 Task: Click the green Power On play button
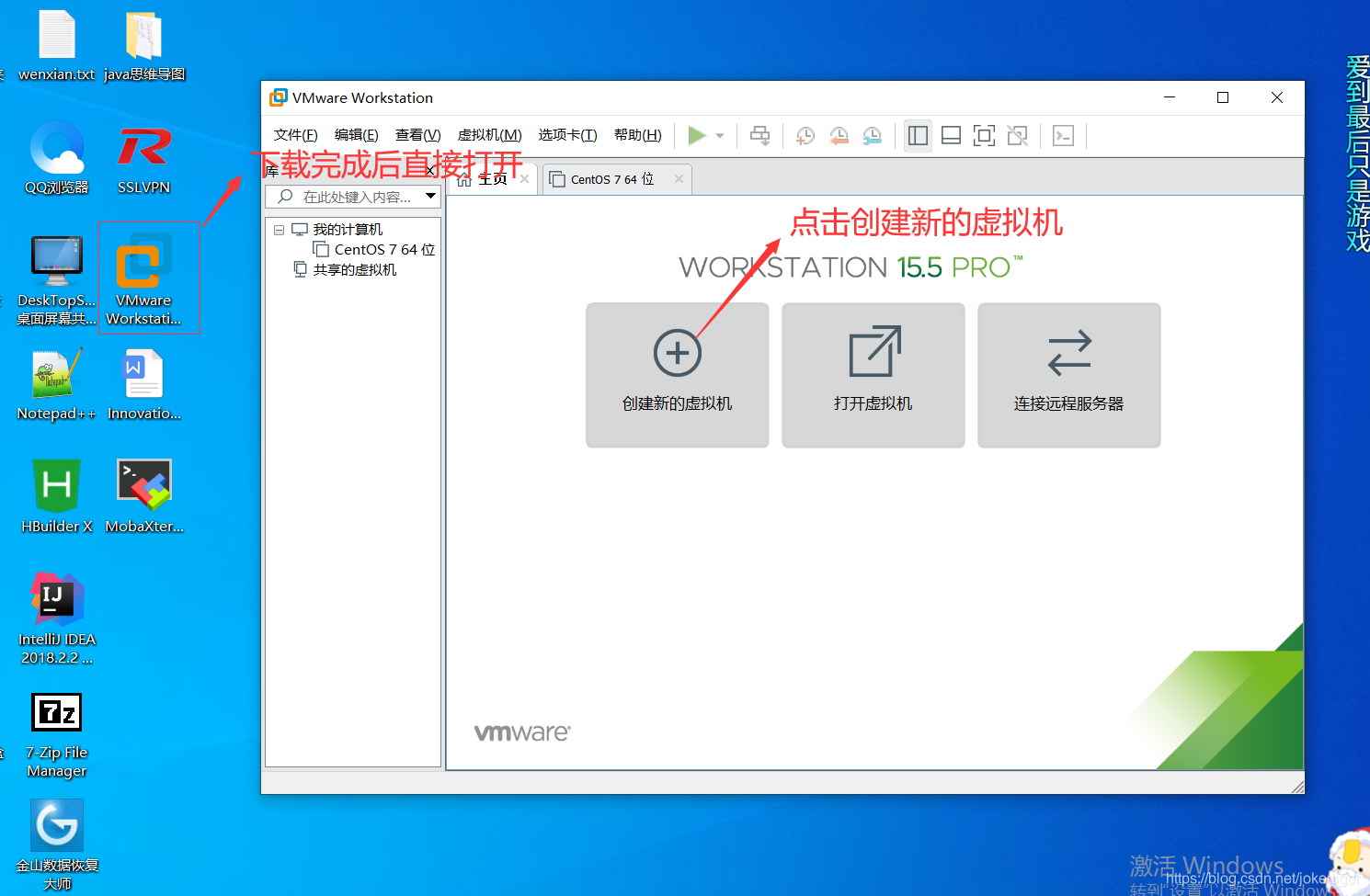[697, 136]
